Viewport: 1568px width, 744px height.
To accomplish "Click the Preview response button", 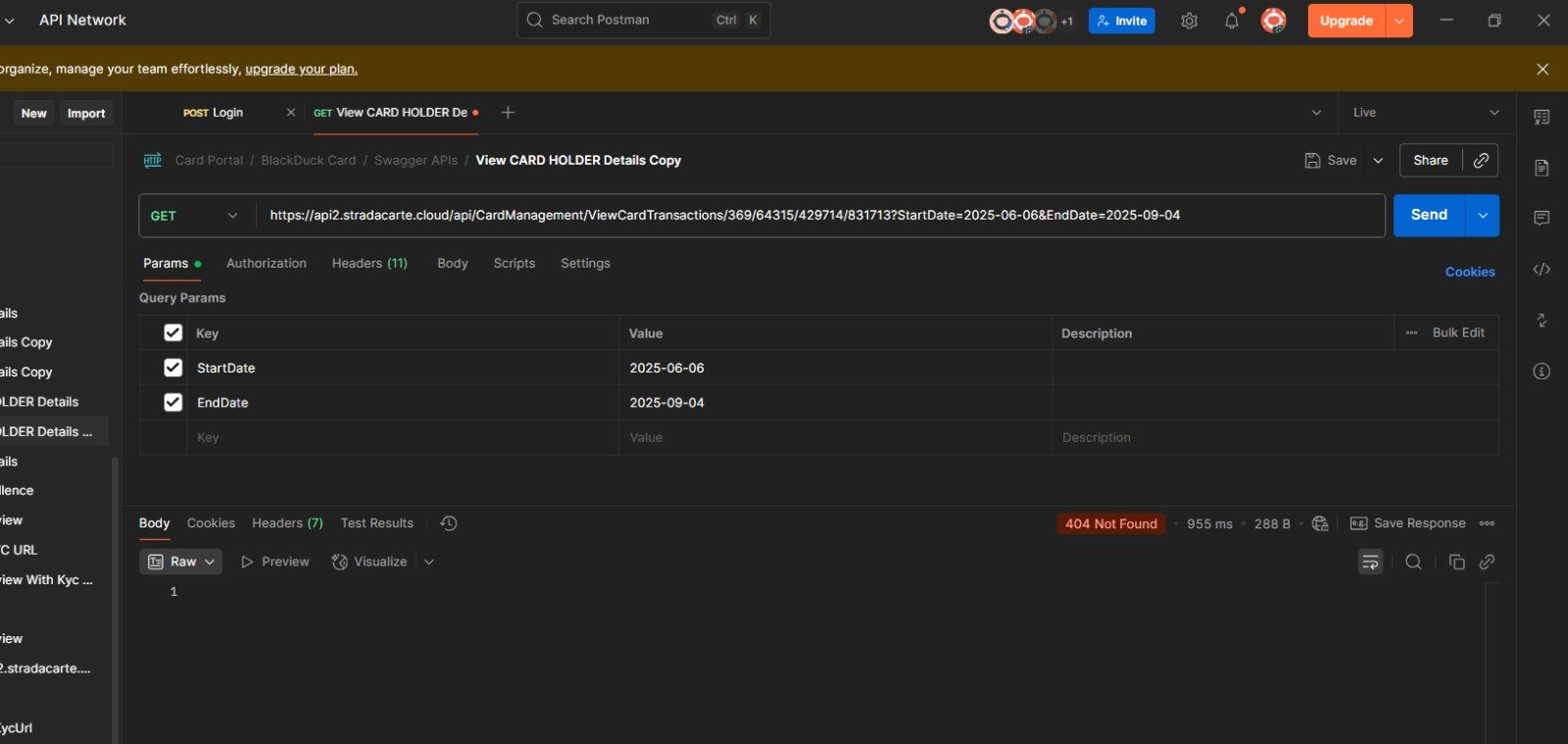I will 274,562.
